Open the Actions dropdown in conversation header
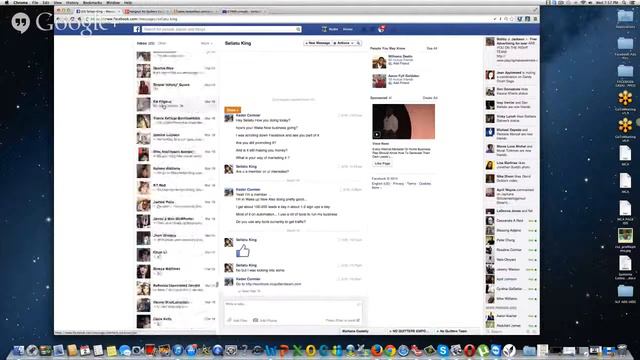 pyautogui.click(x=344, y=43)
